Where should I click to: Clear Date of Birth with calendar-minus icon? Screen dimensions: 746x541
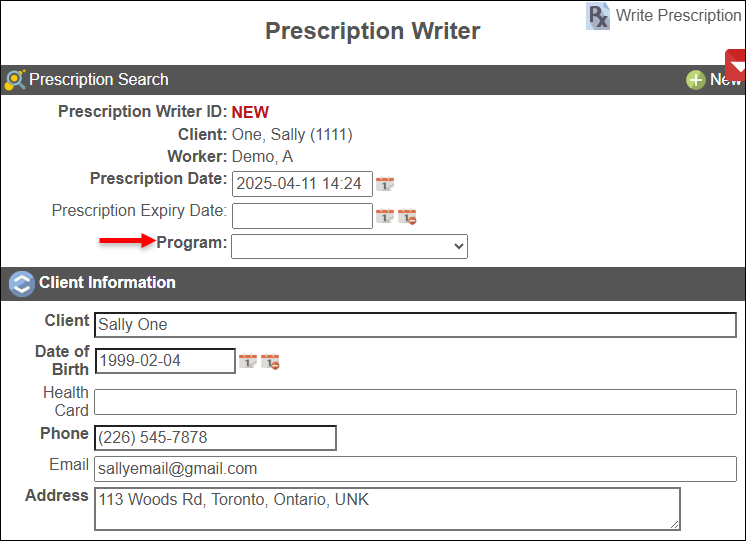270,361
